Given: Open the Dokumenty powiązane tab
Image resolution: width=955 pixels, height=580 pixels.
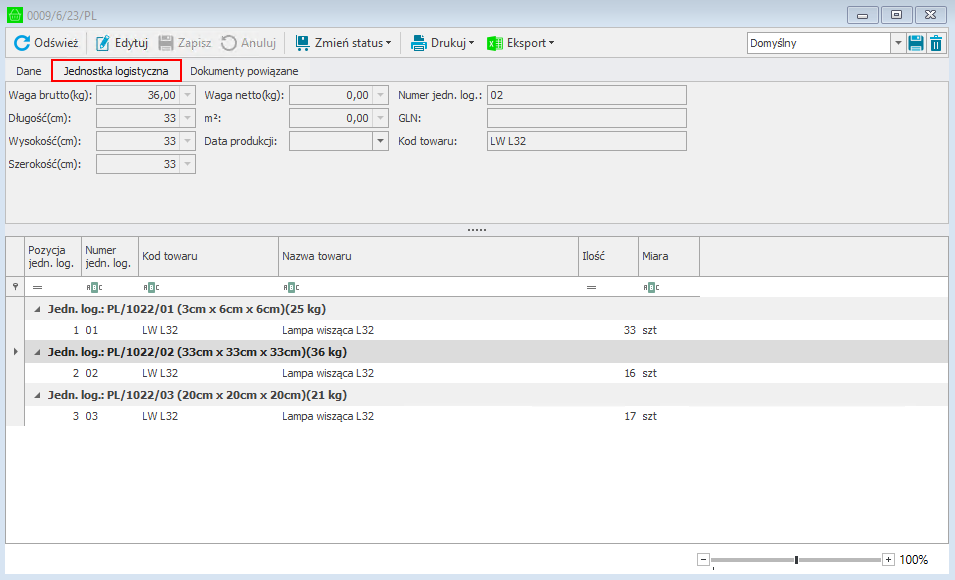Looking at the screenshot, I should point(244,71).
